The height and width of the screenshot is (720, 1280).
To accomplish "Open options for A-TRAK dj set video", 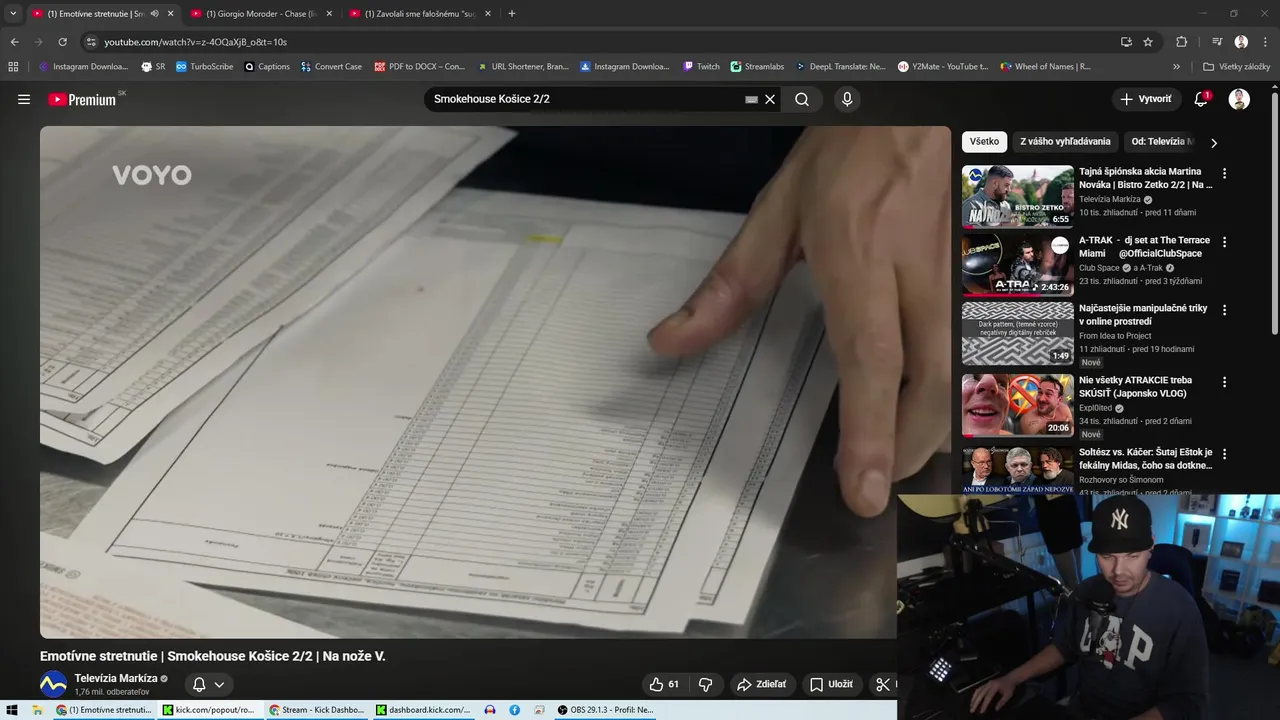I will pos(1224,242).
